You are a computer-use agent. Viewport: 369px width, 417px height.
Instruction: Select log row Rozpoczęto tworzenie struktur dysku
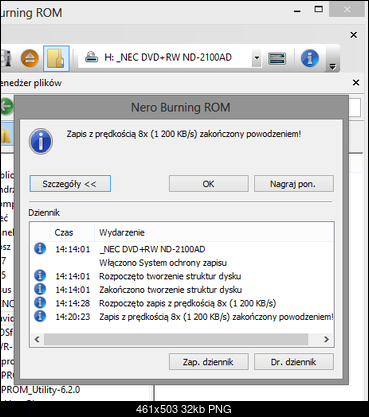coord(183,276)
